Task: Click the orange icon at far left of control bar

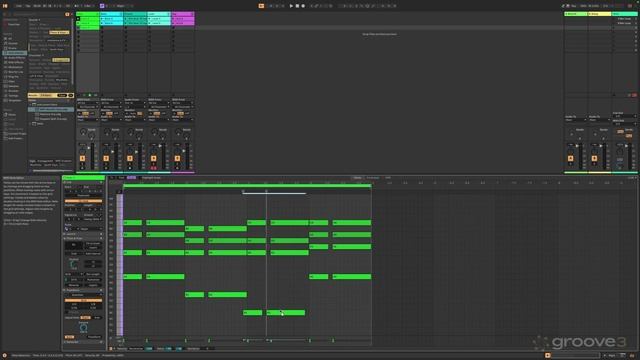Action: click(x=5, y=6)
